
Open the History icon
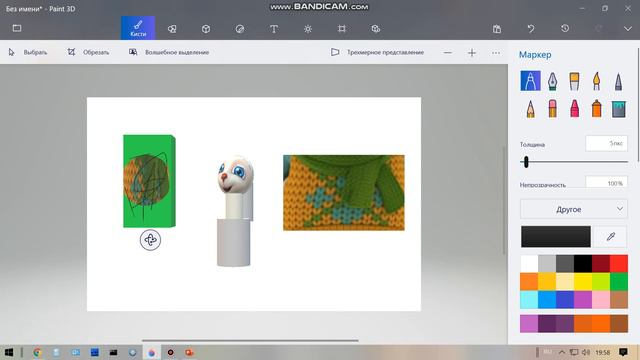coord(565,29)
